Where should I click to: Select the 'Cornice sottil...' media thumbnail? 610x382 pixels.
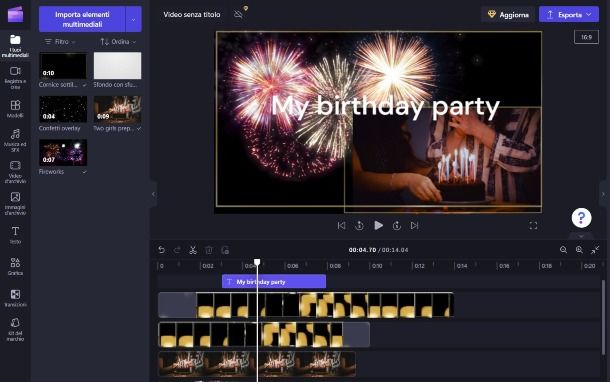pyautogui.click(x=63, y=66)
